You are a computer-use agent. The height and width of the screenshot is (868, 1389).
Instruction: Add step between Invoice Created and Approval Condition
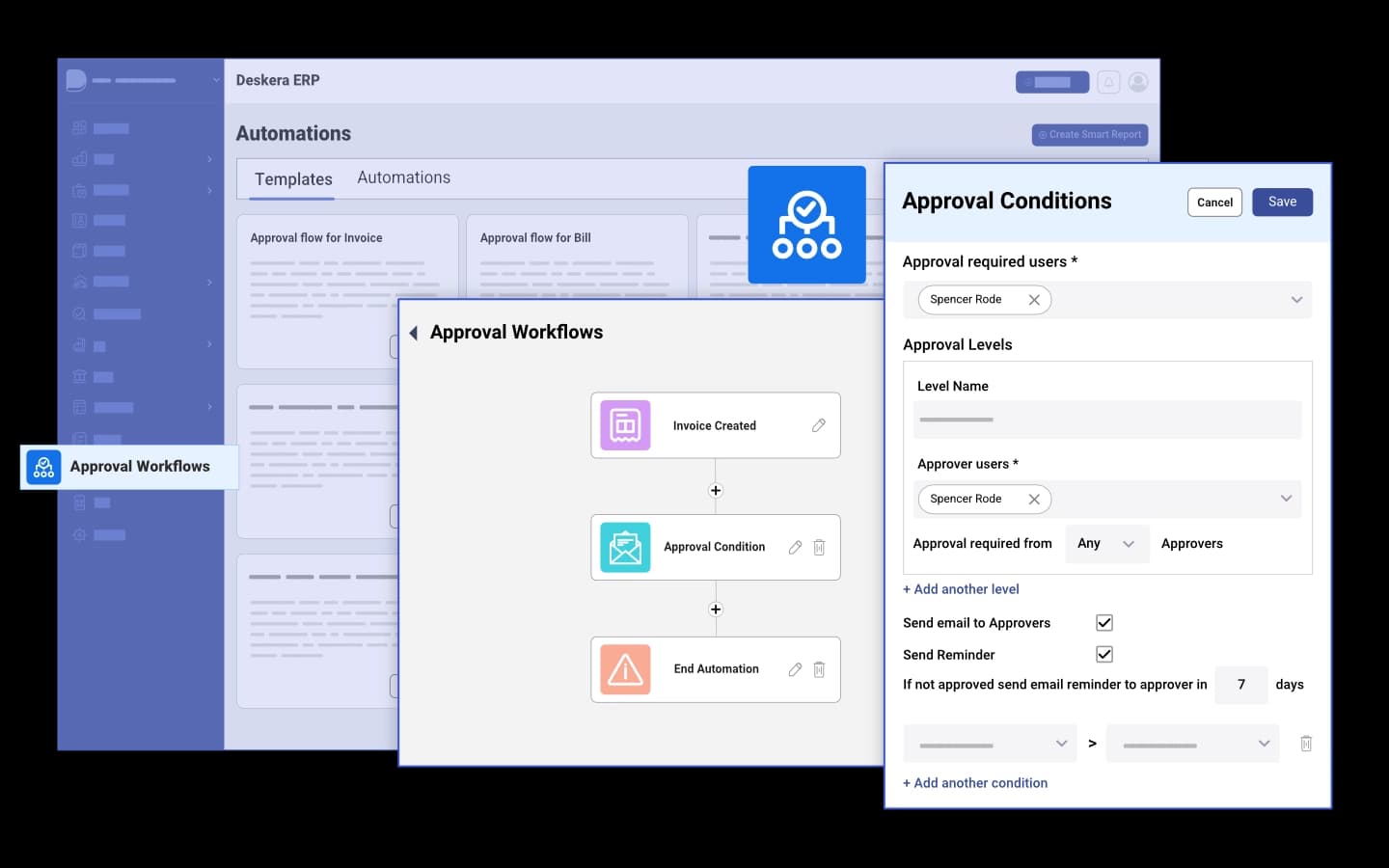pyautogui.click(x=716, y=491)
